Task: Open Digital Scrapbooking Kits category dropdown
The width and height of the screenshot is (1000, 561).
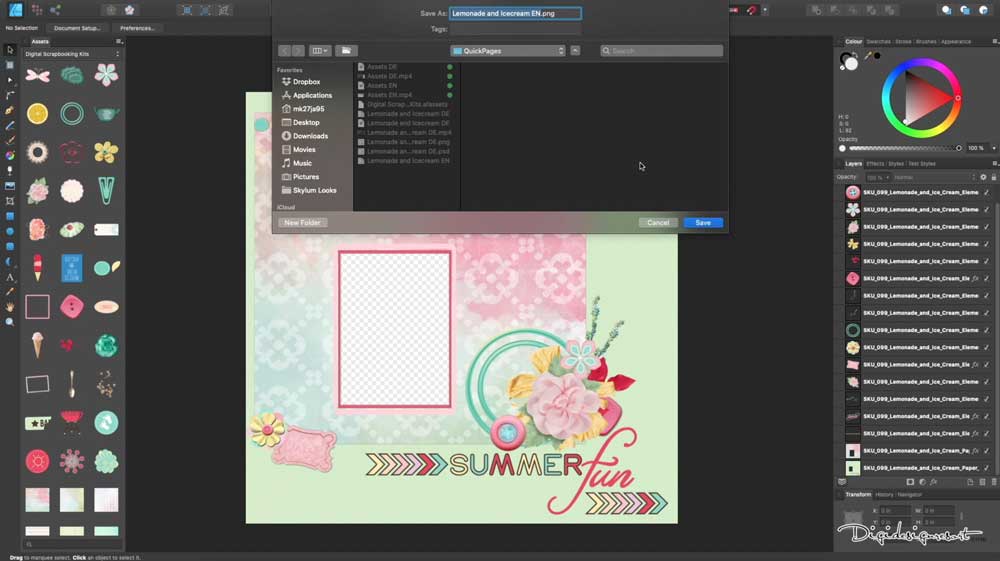Action: coord(72,54)
